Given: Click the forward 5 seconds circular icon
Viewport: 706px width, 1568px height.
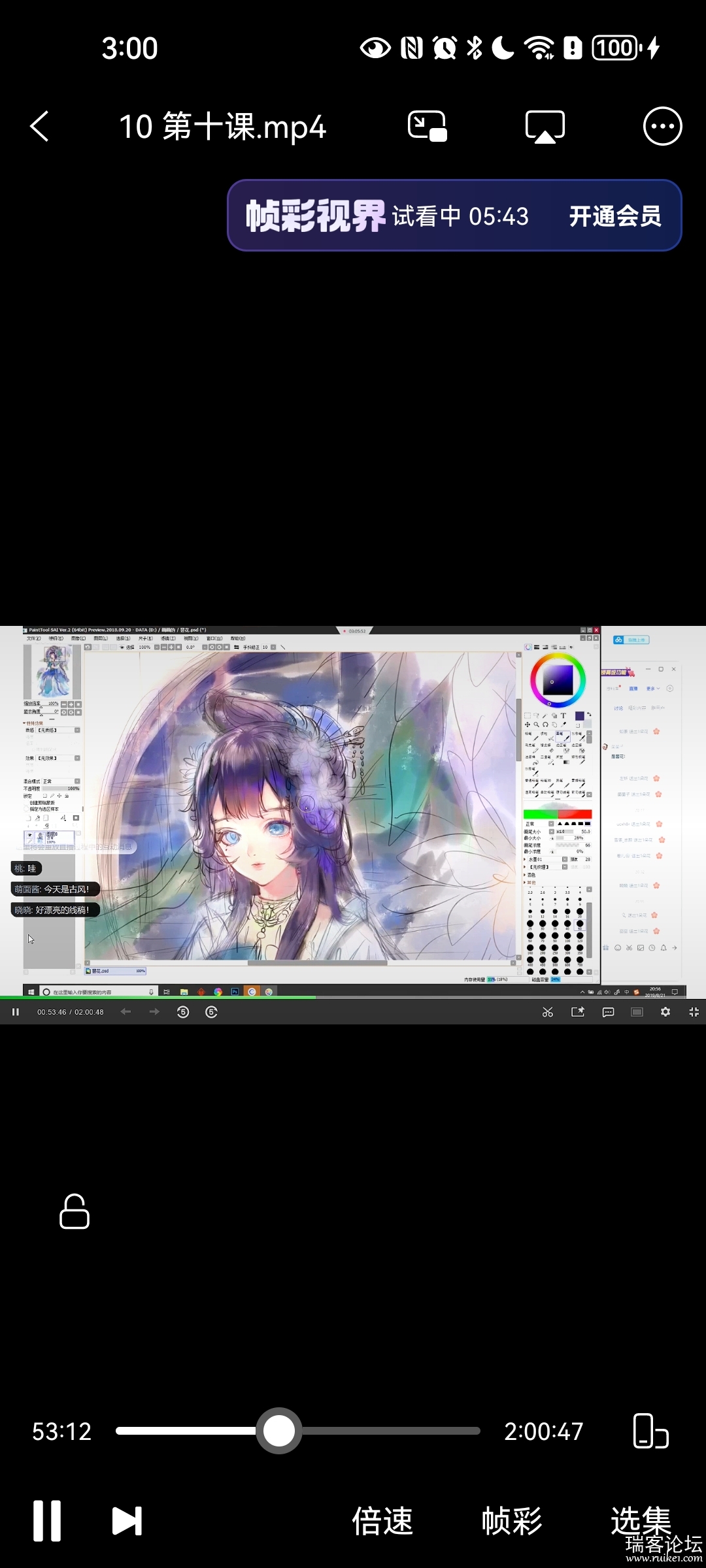Looking at the screenshot, I should tap(211, 1012).
